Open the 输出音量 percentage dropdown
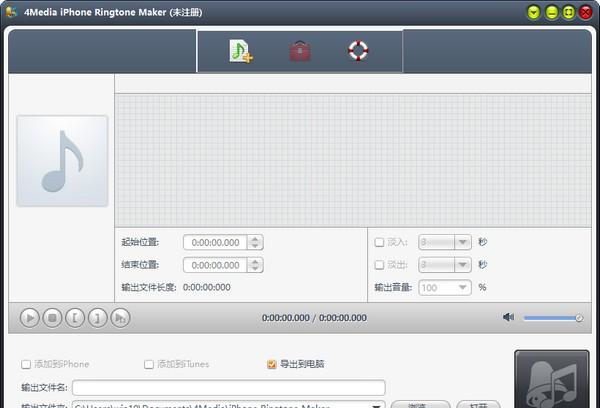Screen dimensions: 600x408 [463, 287]
